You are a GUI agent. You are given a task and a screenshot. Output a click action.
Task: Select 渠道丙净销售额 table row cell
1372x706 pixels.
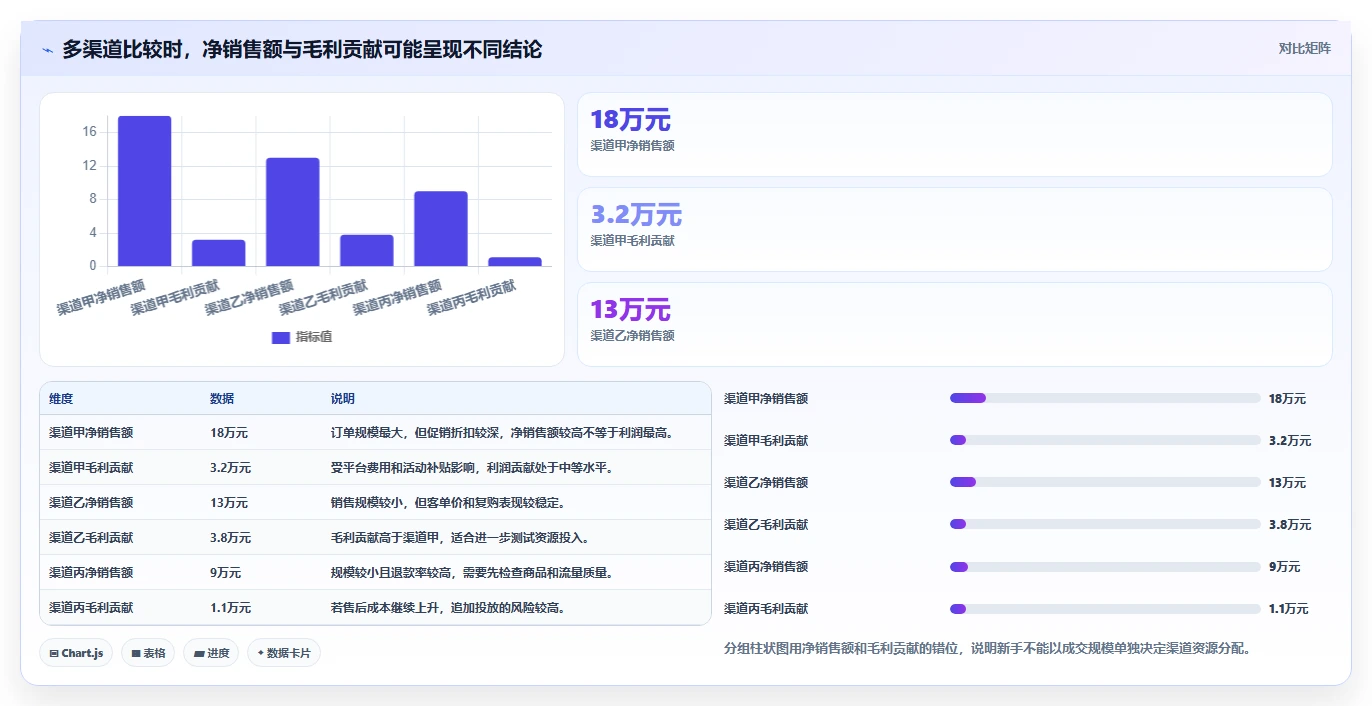coord(91,573)
